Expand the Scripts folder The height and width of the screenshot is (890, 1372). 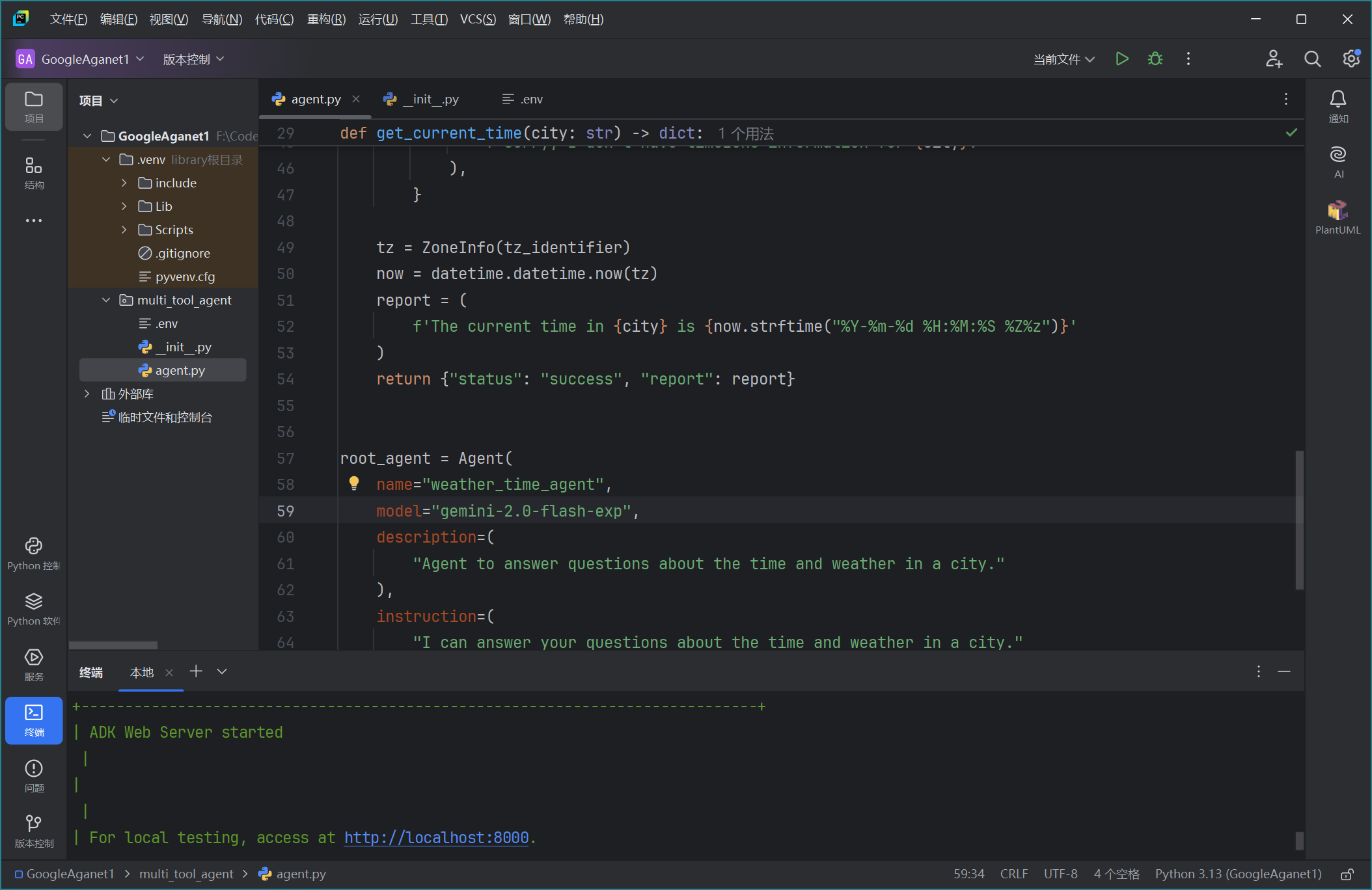tap(124, 230)
